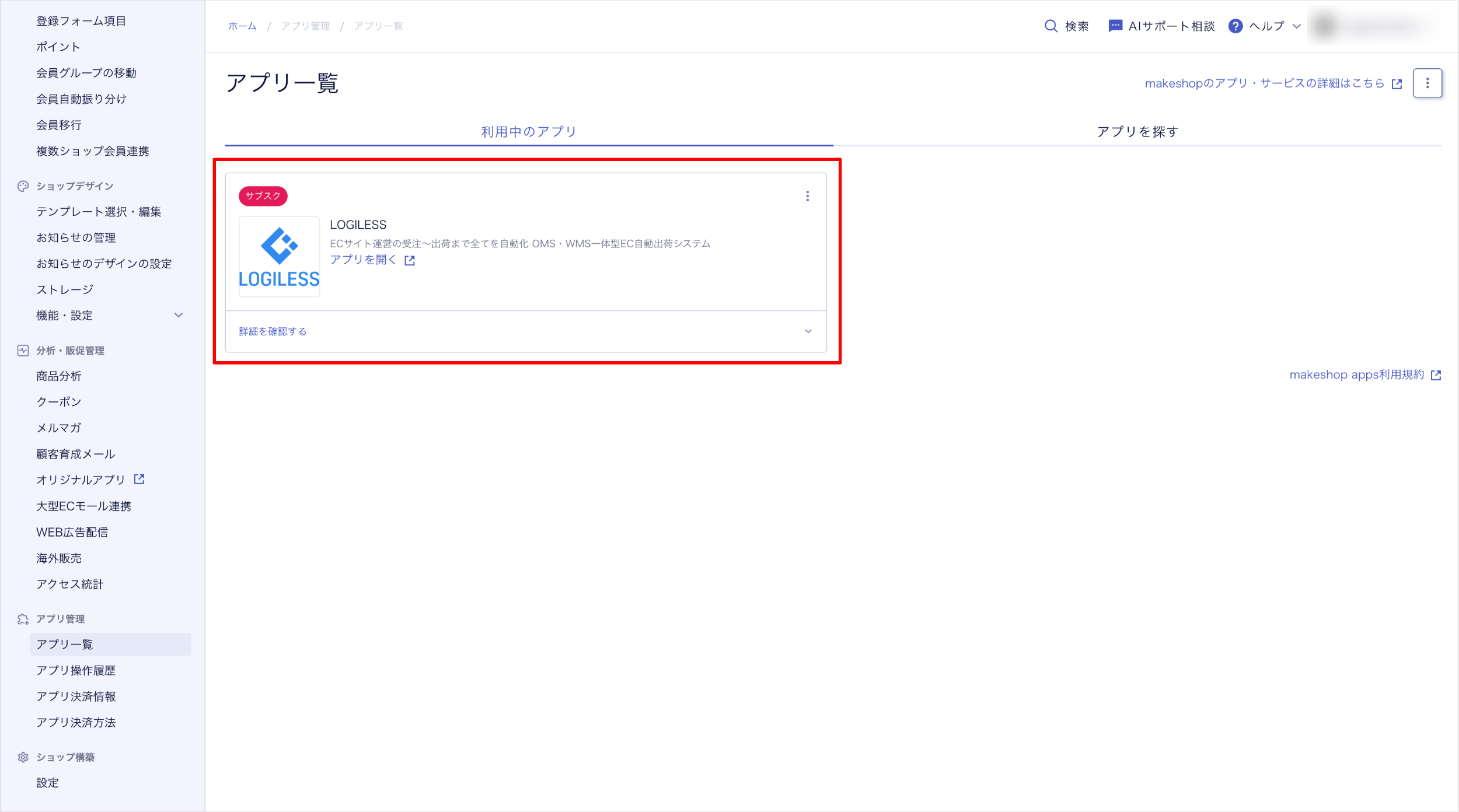The width and height of the screenshot is (1459, 812).
Task: Go to ホーム in the breadcrumb
Action: [x=242, y=26]
